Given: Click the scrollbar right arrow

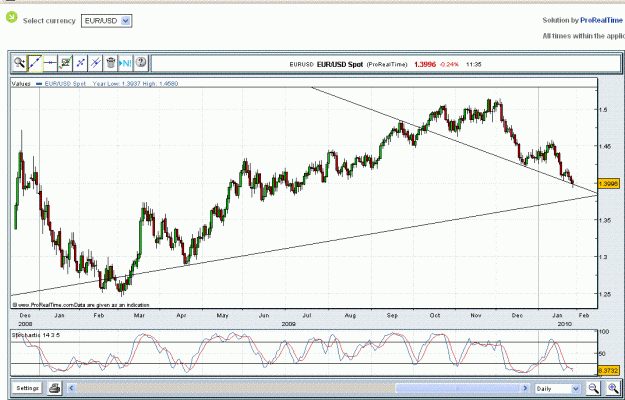Looking at the screenshot, I should (525, 388).
